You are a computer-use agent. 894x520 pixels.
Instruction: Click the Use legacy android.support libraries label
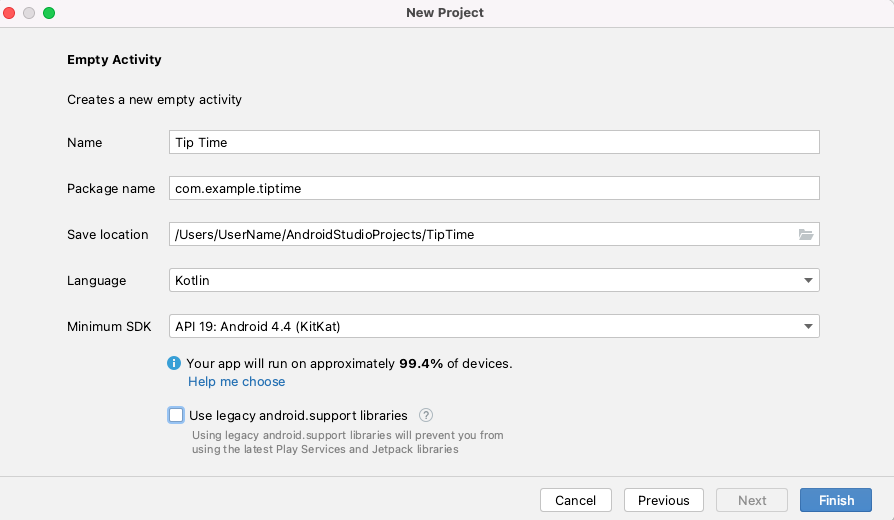[298, 415]
